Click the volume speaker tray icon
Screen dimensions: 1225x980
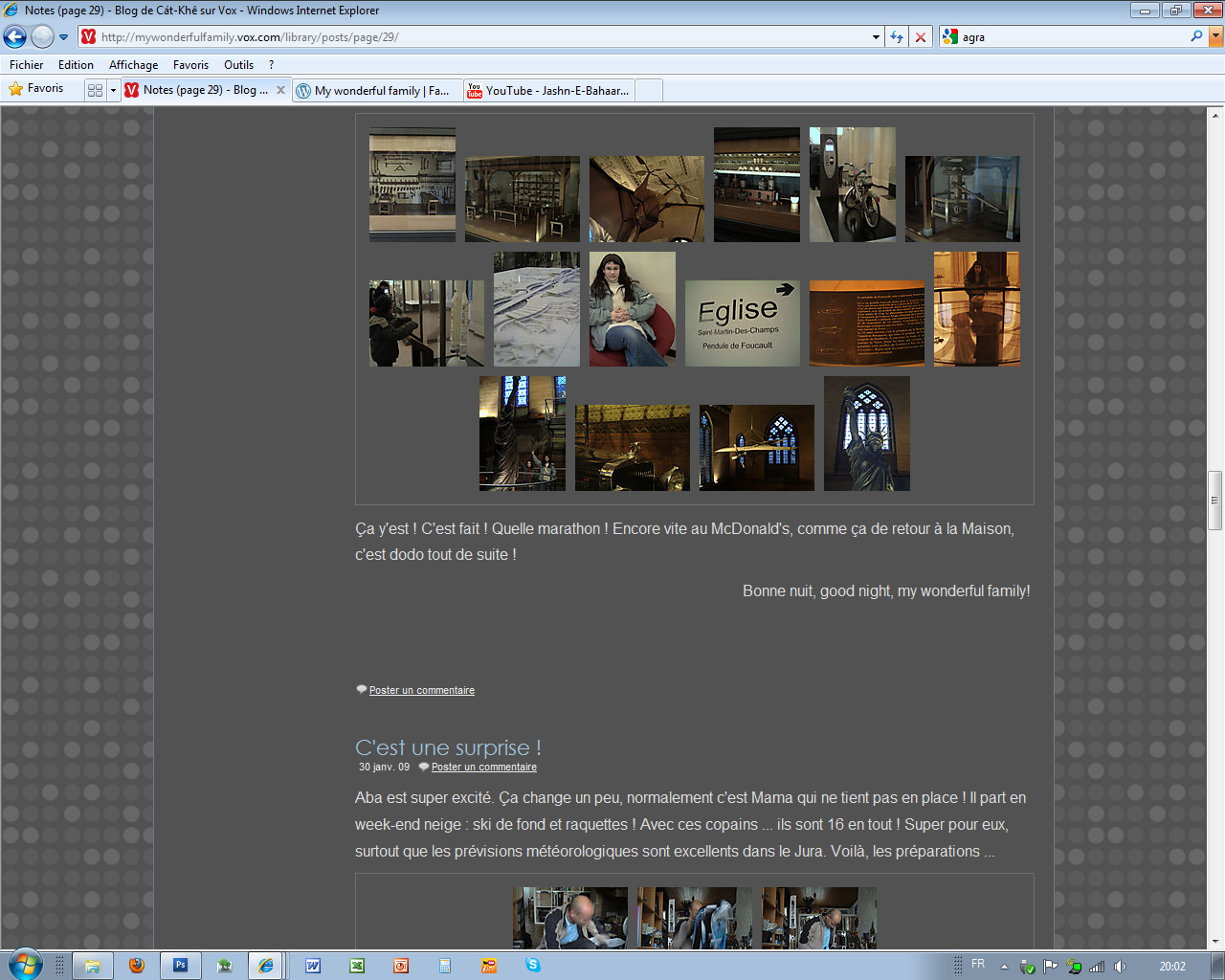pyautogui.click(x=1120, y=967)
